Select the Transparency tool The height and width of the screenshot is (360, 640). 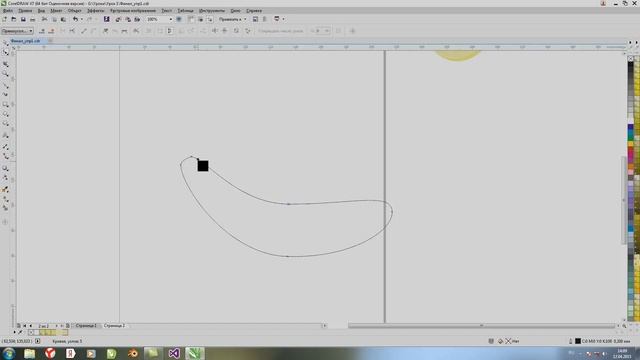tap(5, 178)
